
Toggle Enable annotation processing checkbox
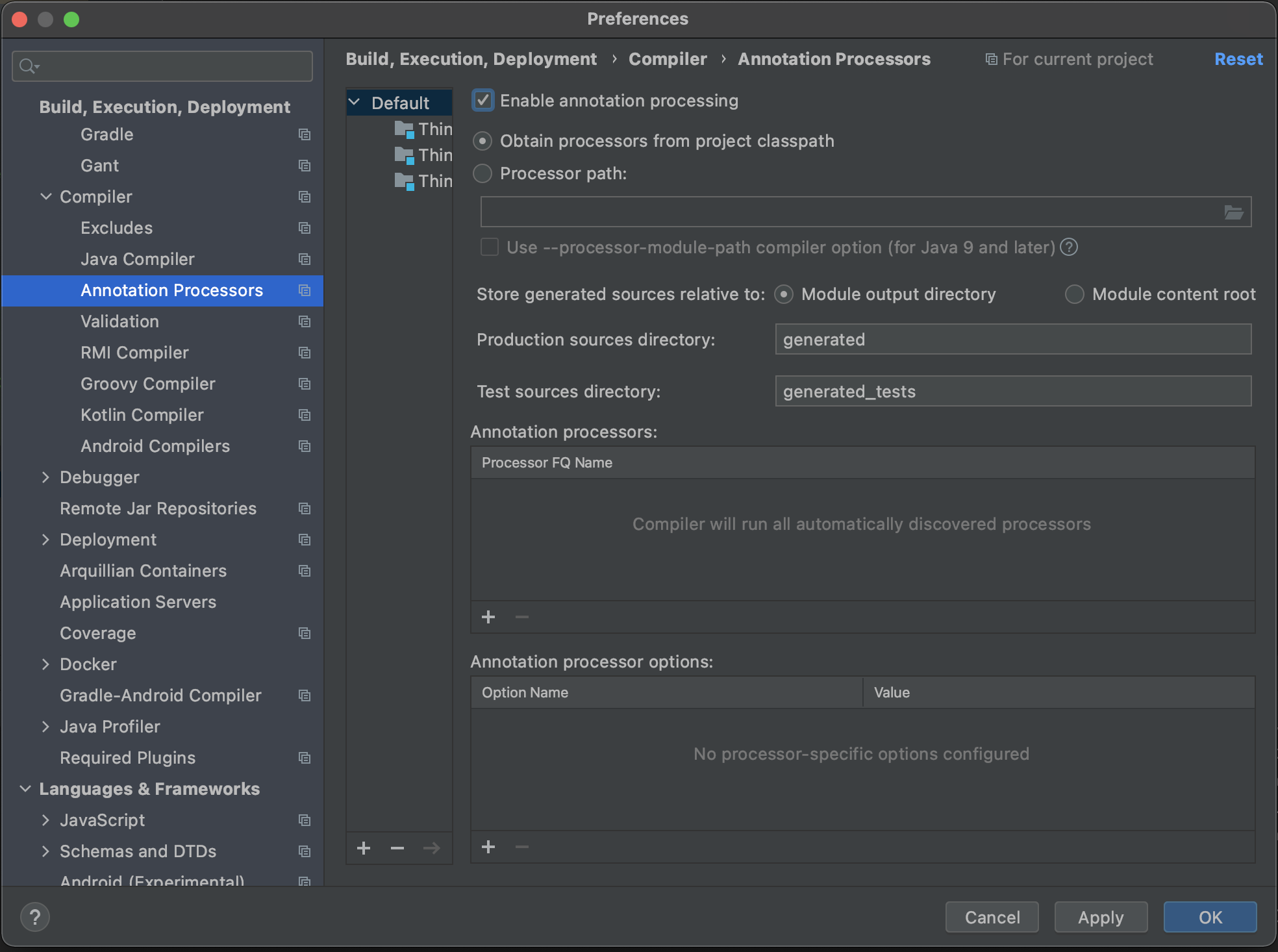click(483, 101)
